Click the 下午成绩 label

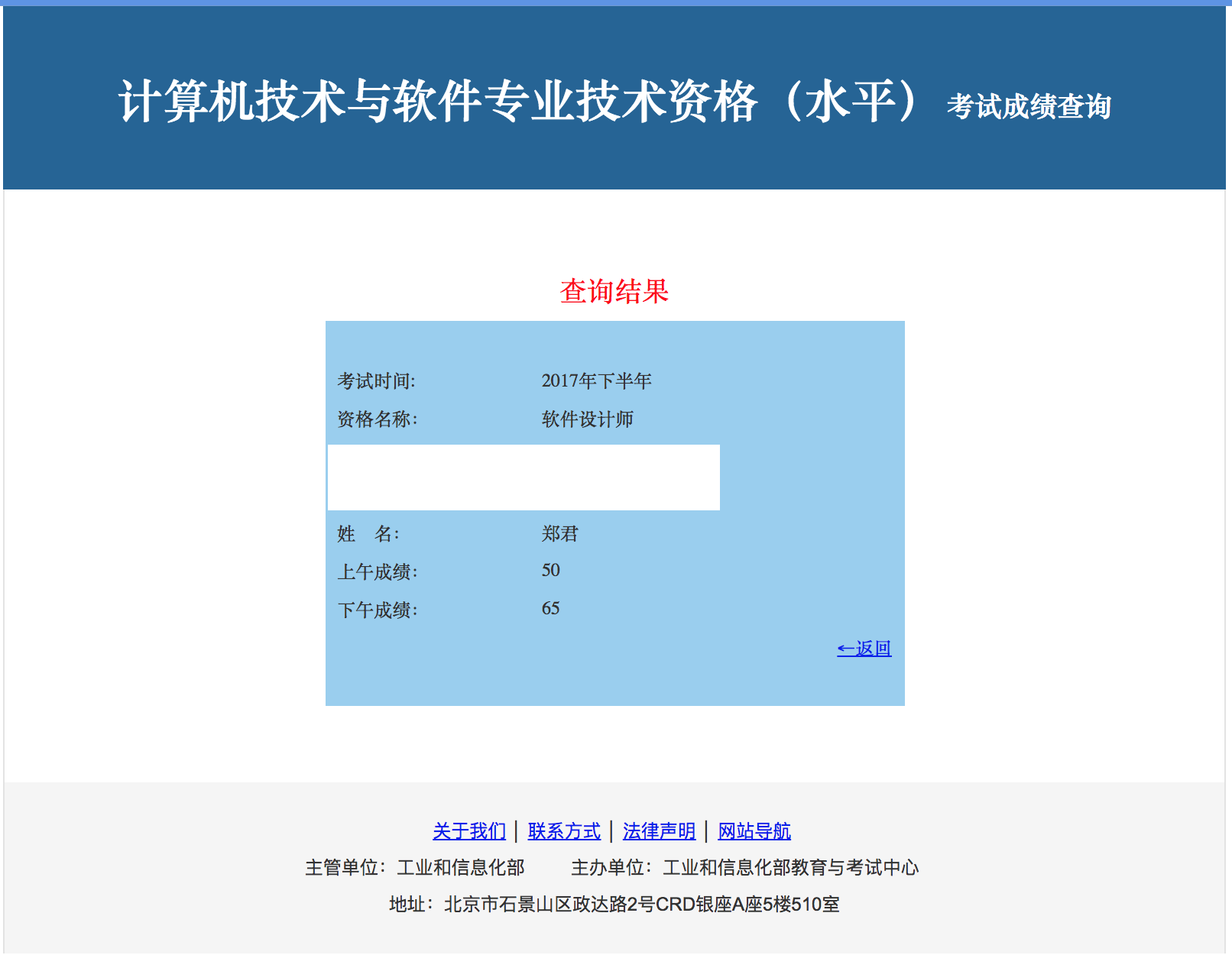tap(378, 610)
